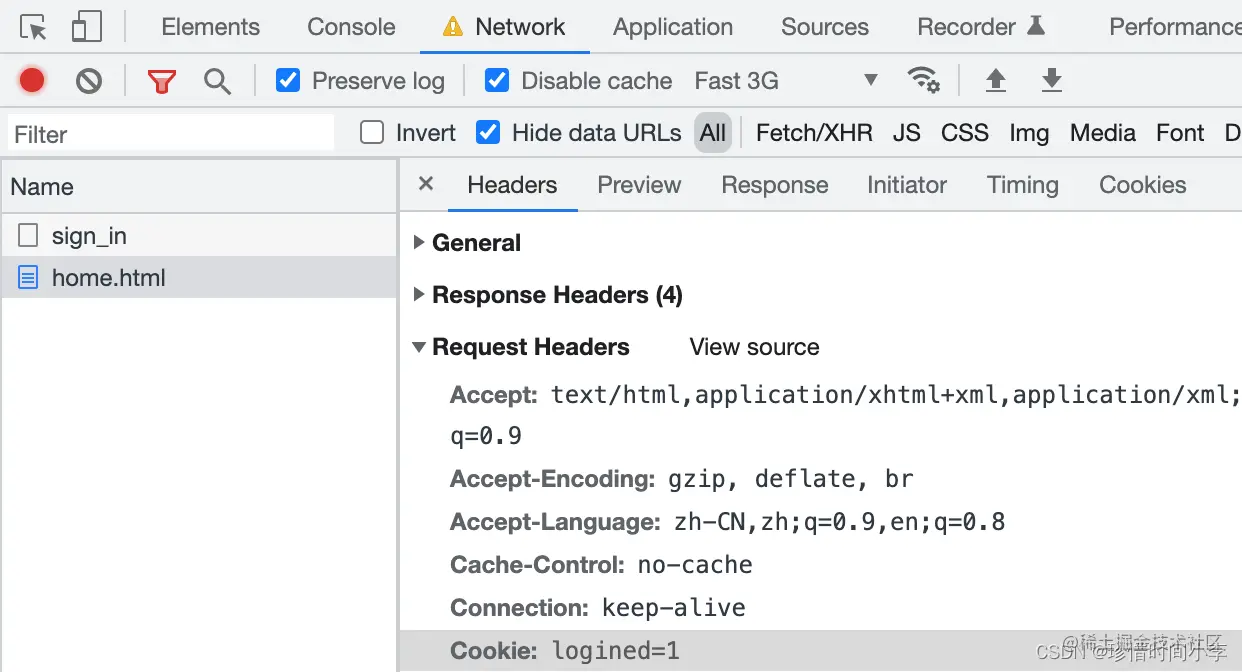
Task: Click the import HAR upload arrow
Action: point(995,80)
